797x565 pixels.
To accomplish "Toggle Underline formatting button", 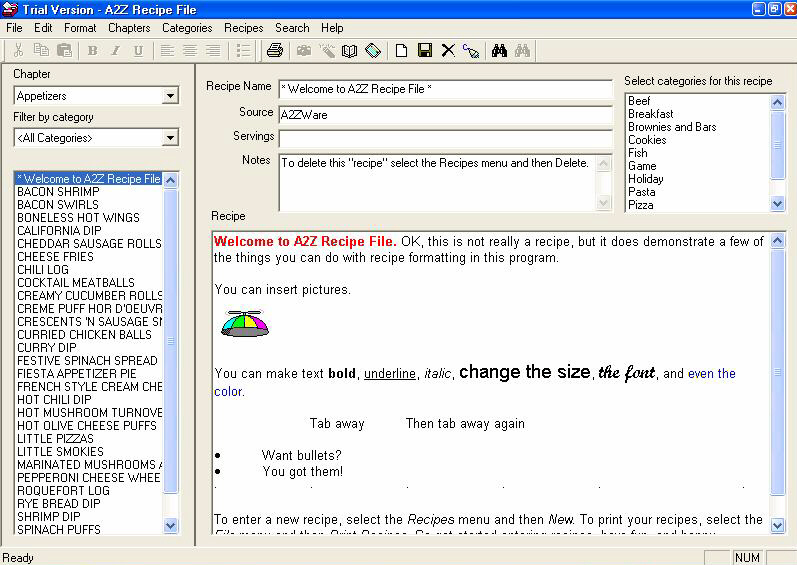I will point(138,50).
